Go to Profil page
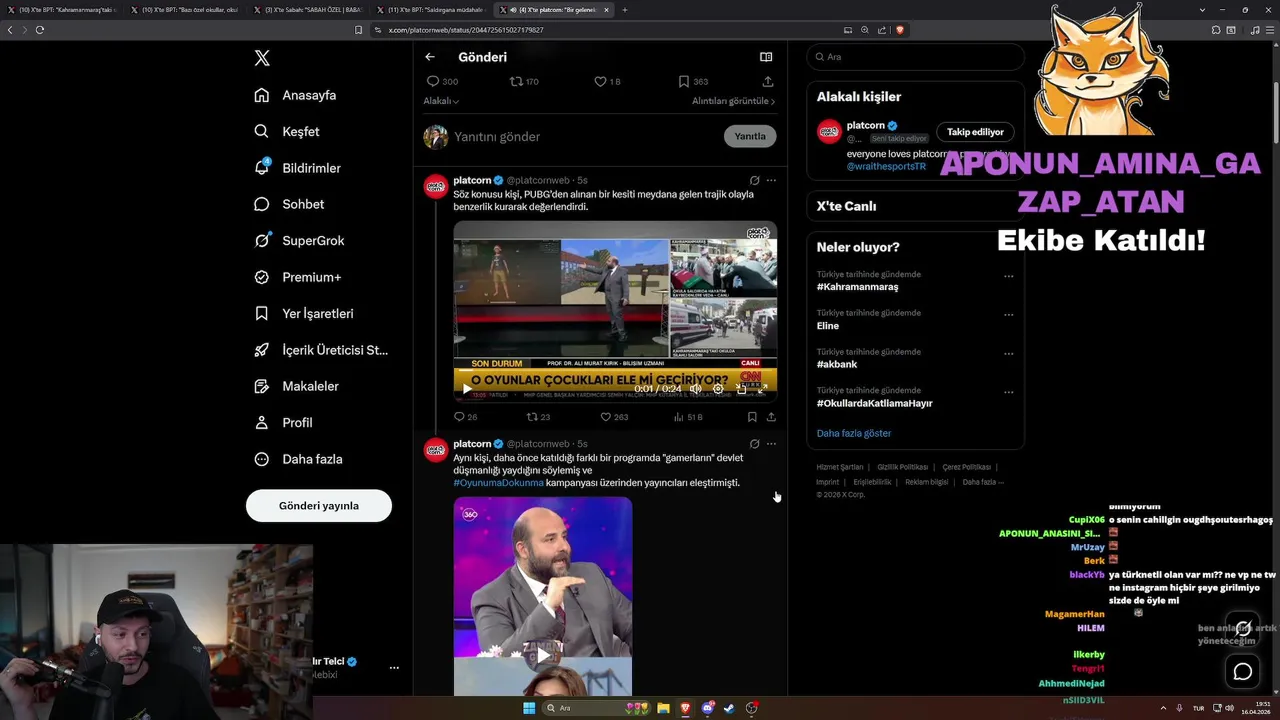This screenshot has height=720, width=1280. point(283,422)
